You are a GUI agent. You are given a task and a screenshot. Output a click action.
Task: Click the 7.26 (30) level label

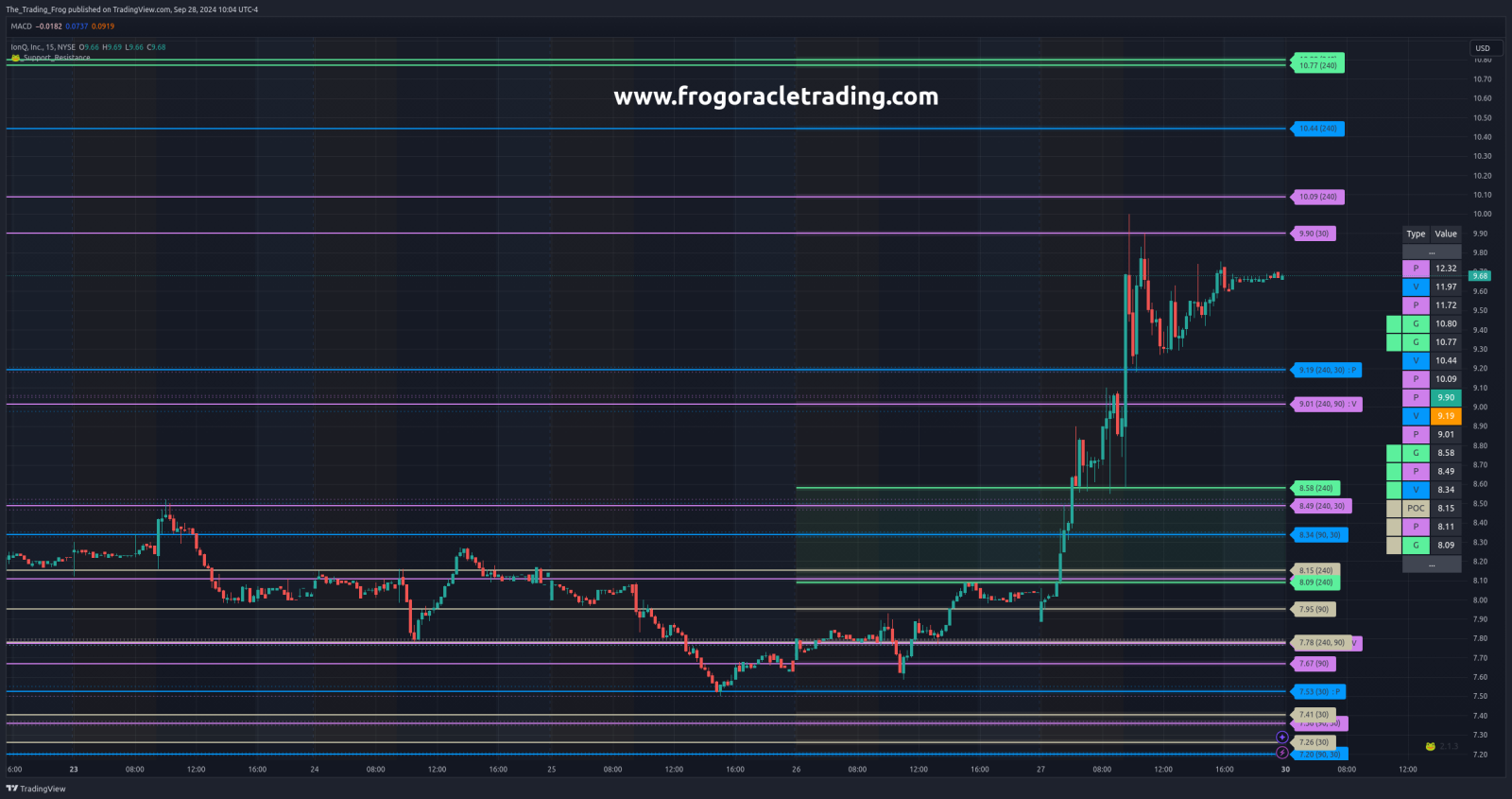1314,742
